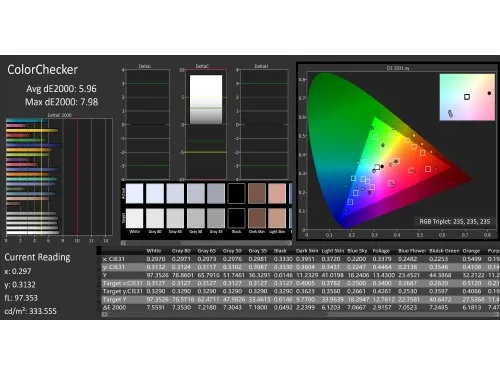Select the Light Skin target swatch

pyautogui.click(x=277, y=218)
